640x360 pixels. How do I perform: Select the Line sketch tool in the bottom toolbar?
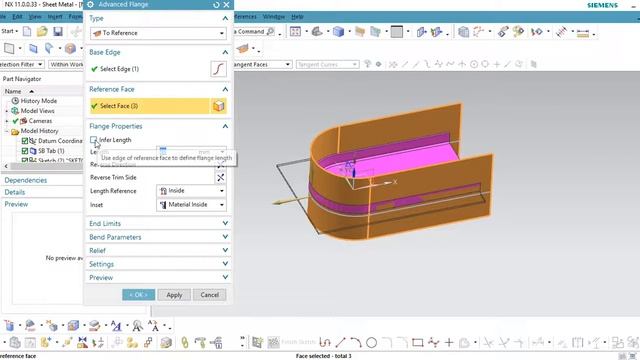pos(340,342)
